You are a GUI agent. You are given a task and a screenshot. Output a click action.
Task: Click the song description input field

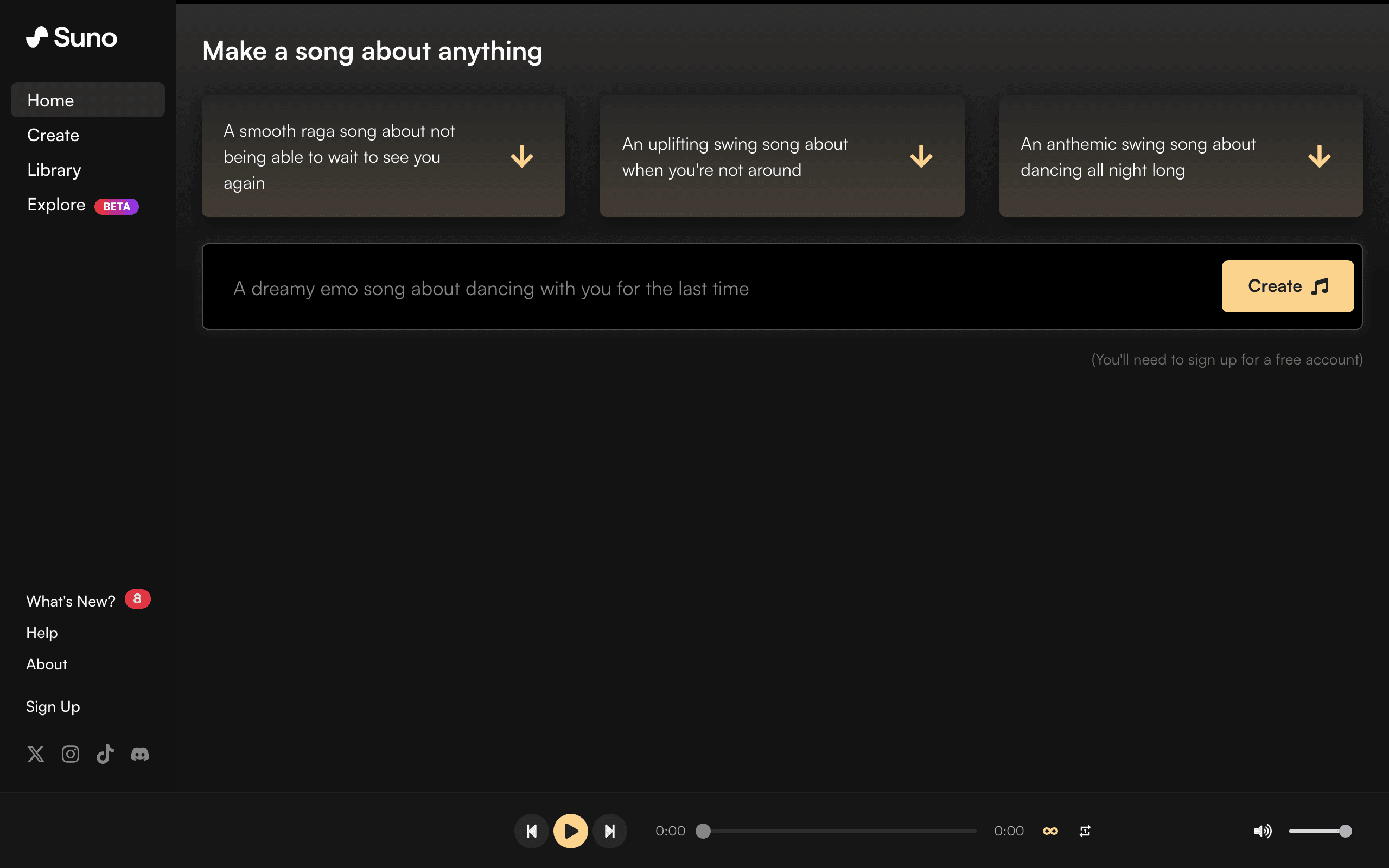point(689,288)
